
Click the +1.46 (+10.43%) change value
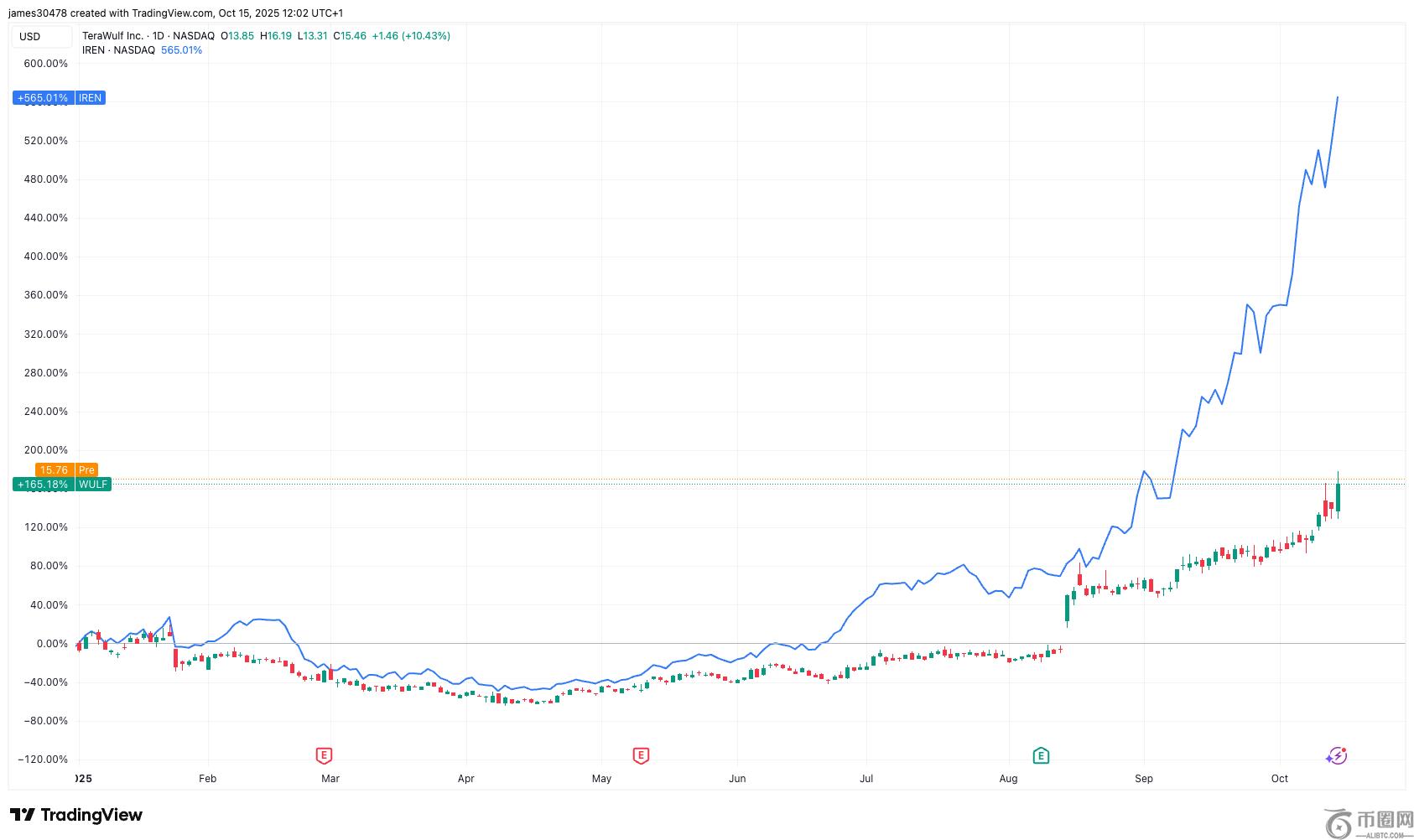[x=411, y=36]
